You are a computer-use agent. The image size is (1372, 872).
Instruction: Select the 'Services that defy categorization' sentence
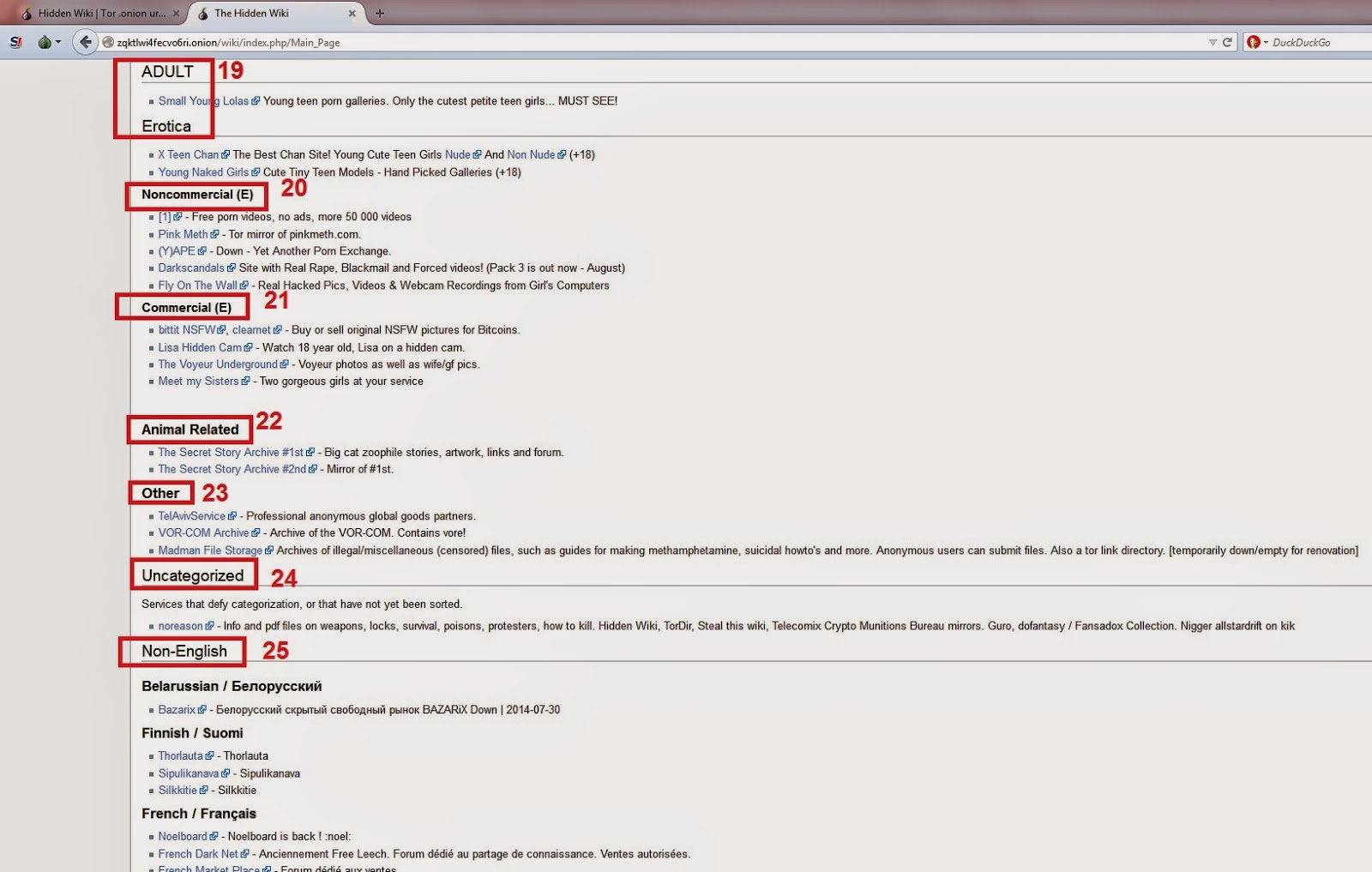pos(302,604)
